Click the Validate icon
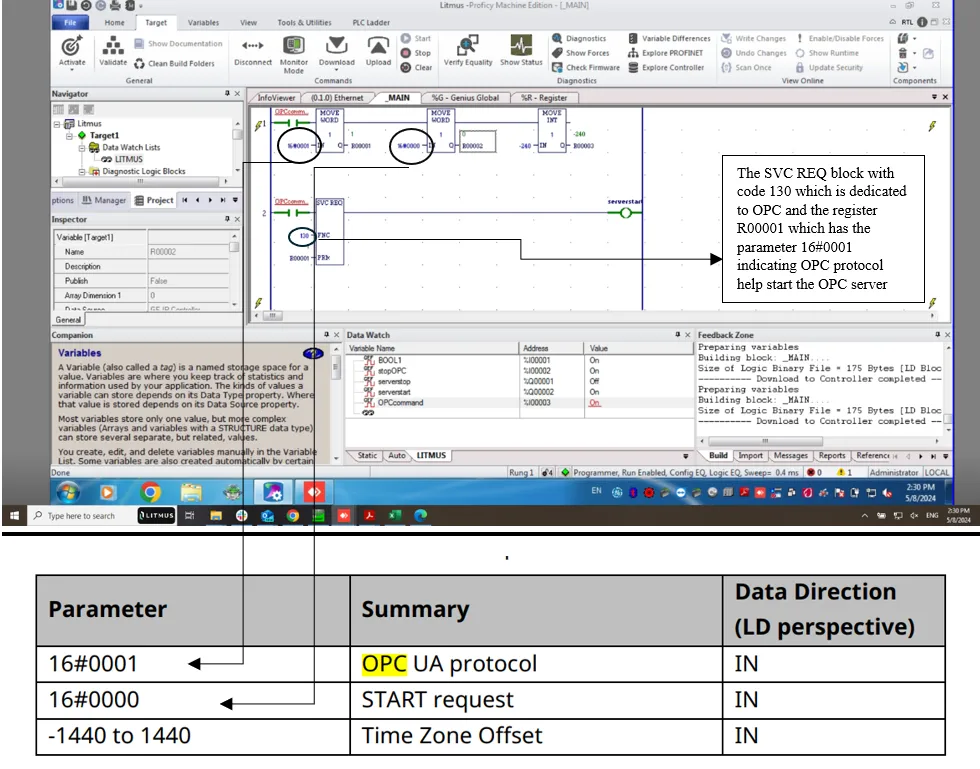Viewport: 980px width, 769px height. pyautogui.click(x=113, y=51)
